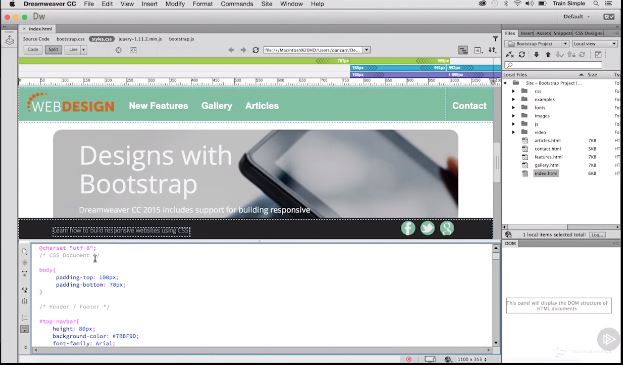Click the open documents icon in code toolbar
Viewport: 623px width, 365px height.
25,251
